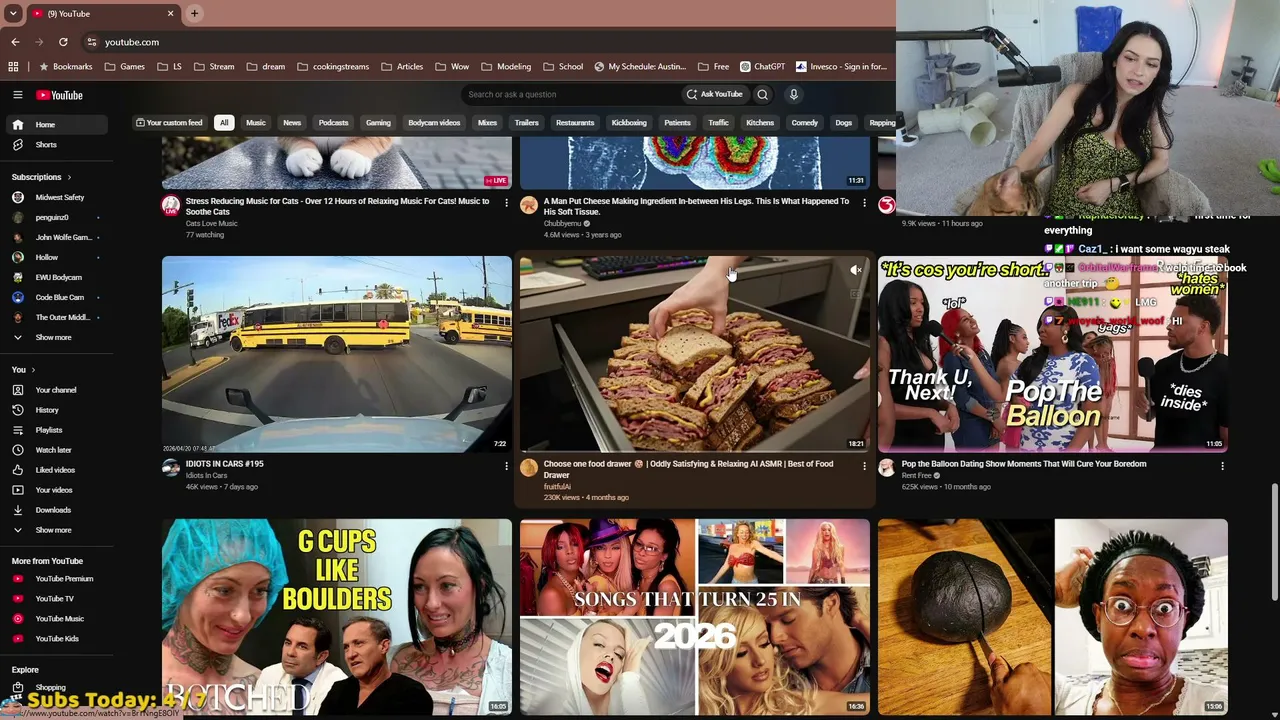This screenshot has width=1280, height=720.
Task: Close the YouTube browser tab
Action: pos(170,13)
